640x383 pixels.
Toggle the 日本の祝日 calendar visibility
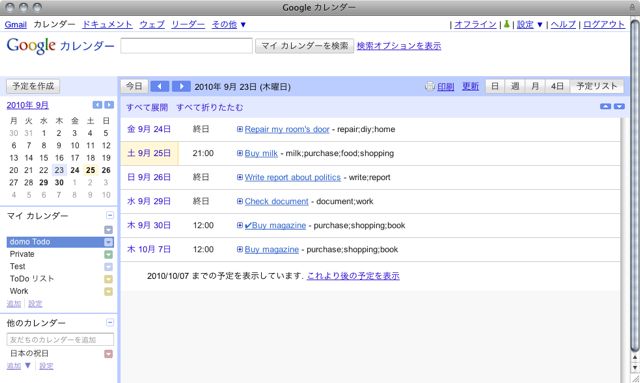(29, 354)
